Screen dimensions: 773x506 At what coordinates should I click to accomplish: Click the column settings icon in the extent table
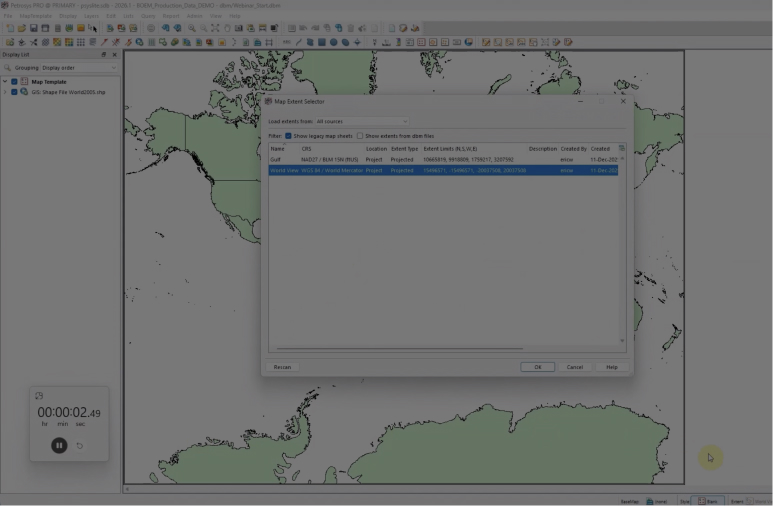click(621, 148)
